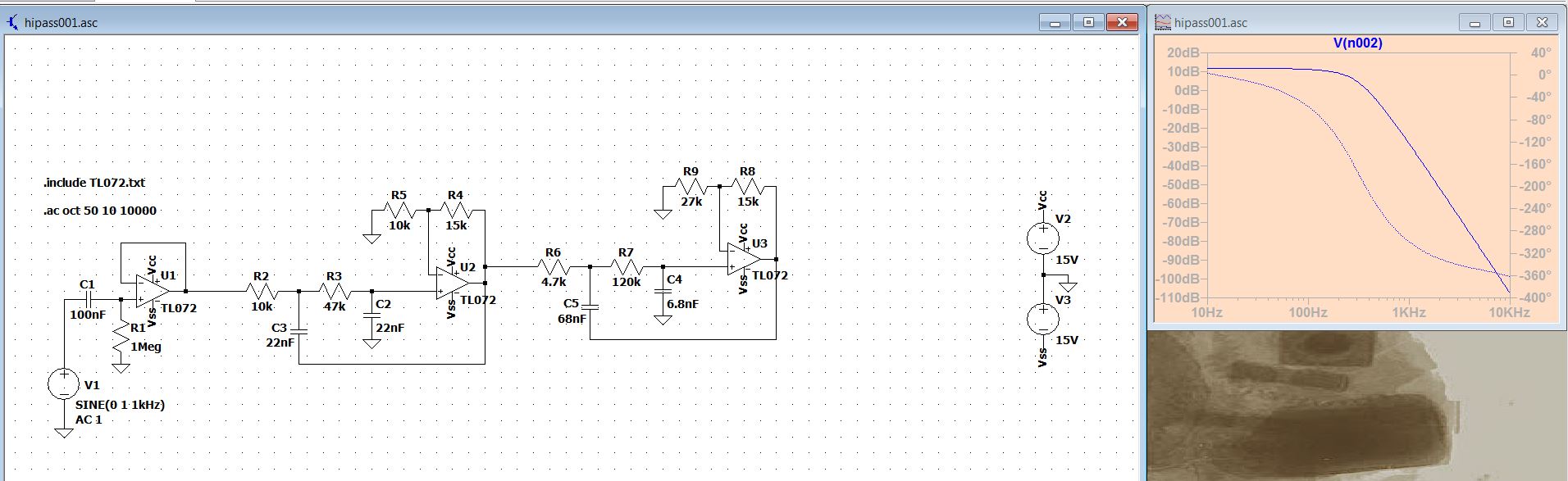
Task: Select capacitor C1 100nF symbol
Action: 88,299
